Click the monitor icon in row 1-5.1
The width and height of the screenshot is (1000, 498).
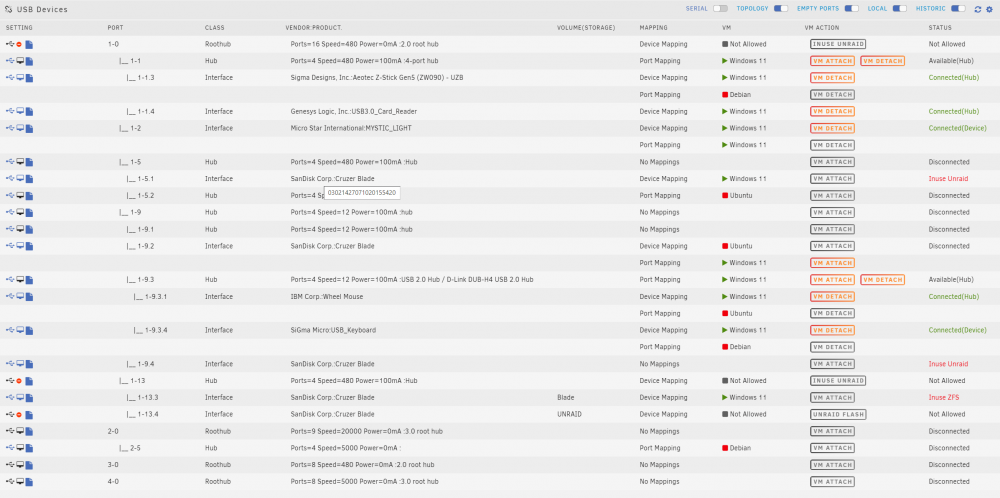click(20, 179)
